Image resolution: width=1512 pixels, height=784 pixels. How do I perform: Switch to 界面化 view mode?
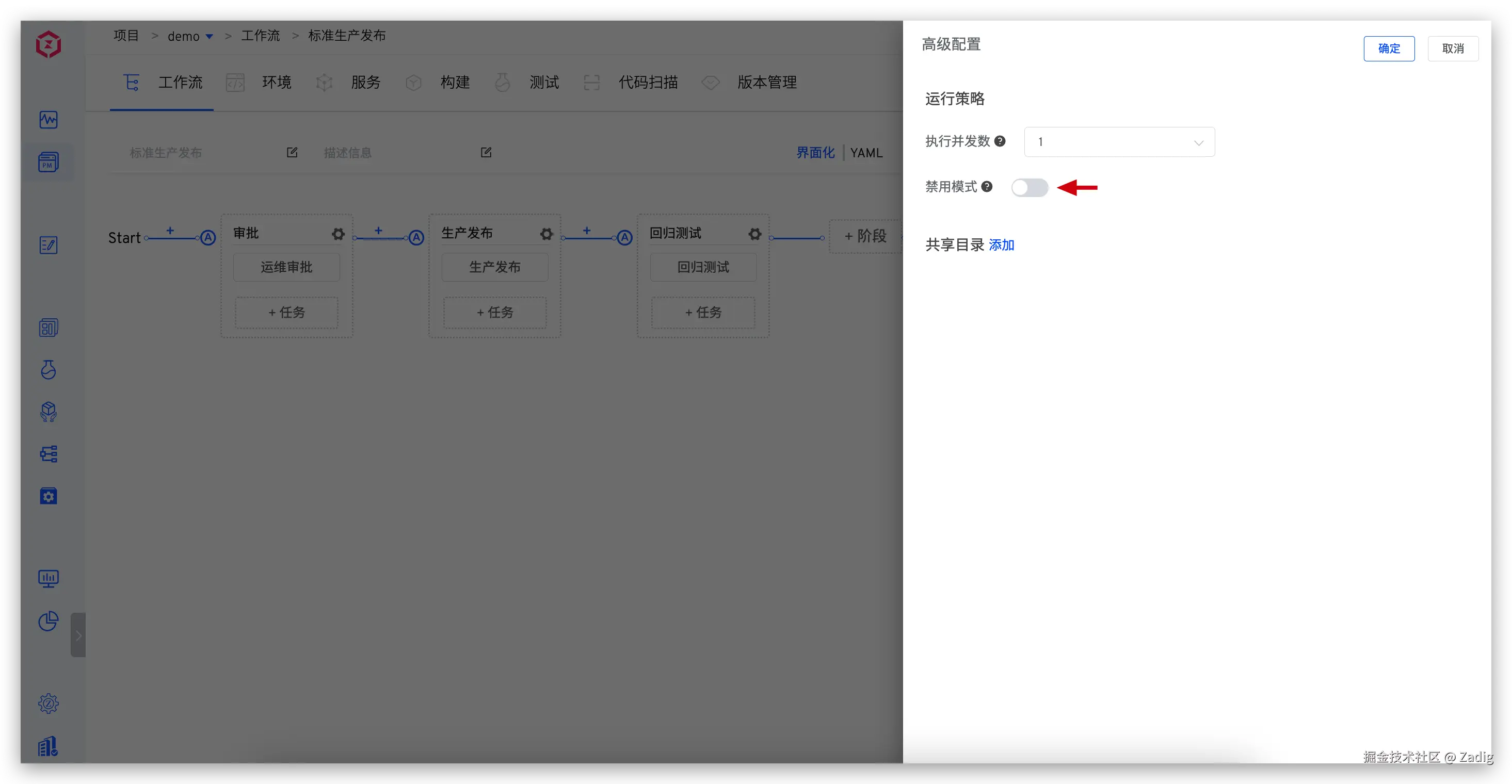(x=815, y=153)
